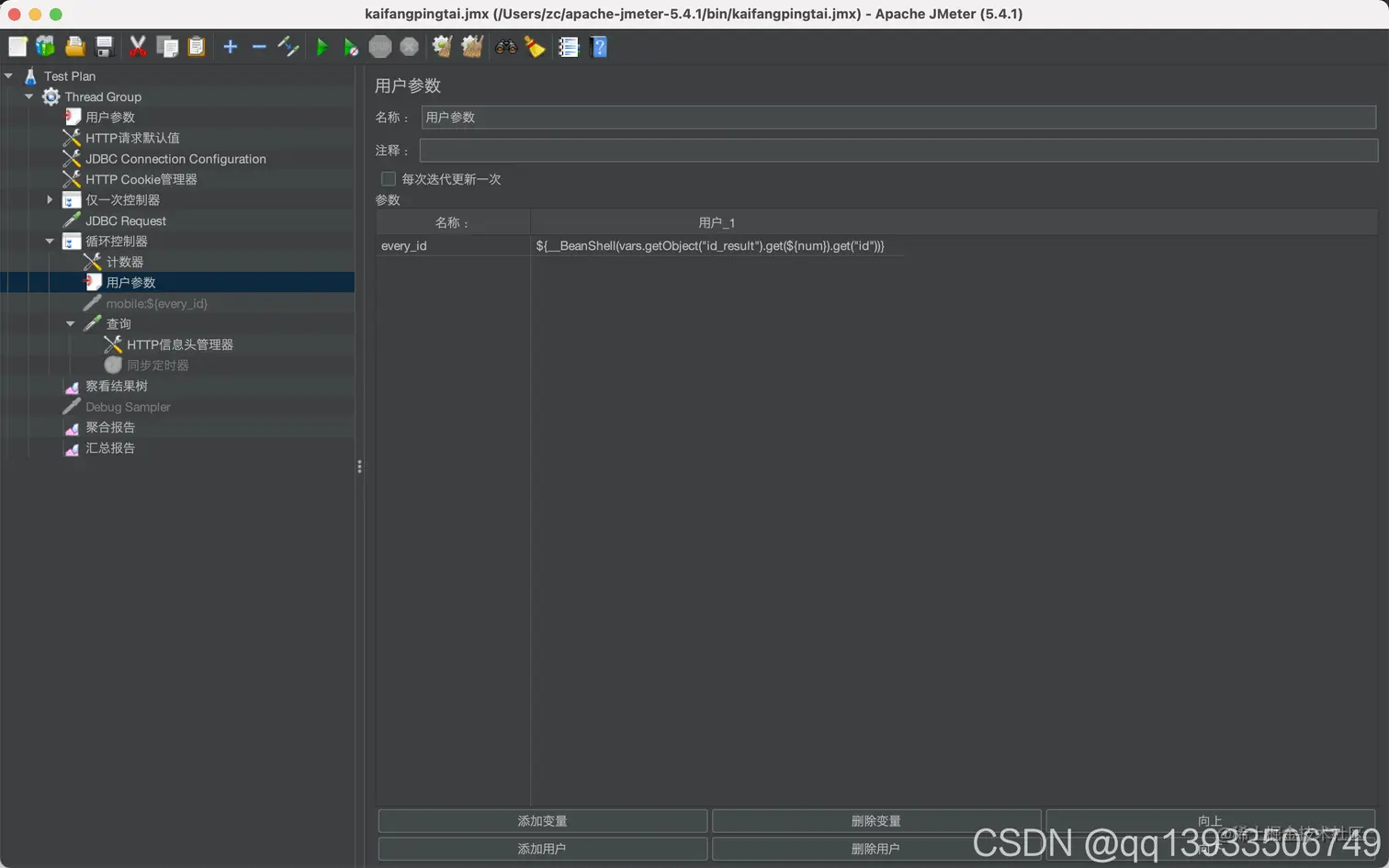Create a new test plan via toolbar

click(17, 47)
